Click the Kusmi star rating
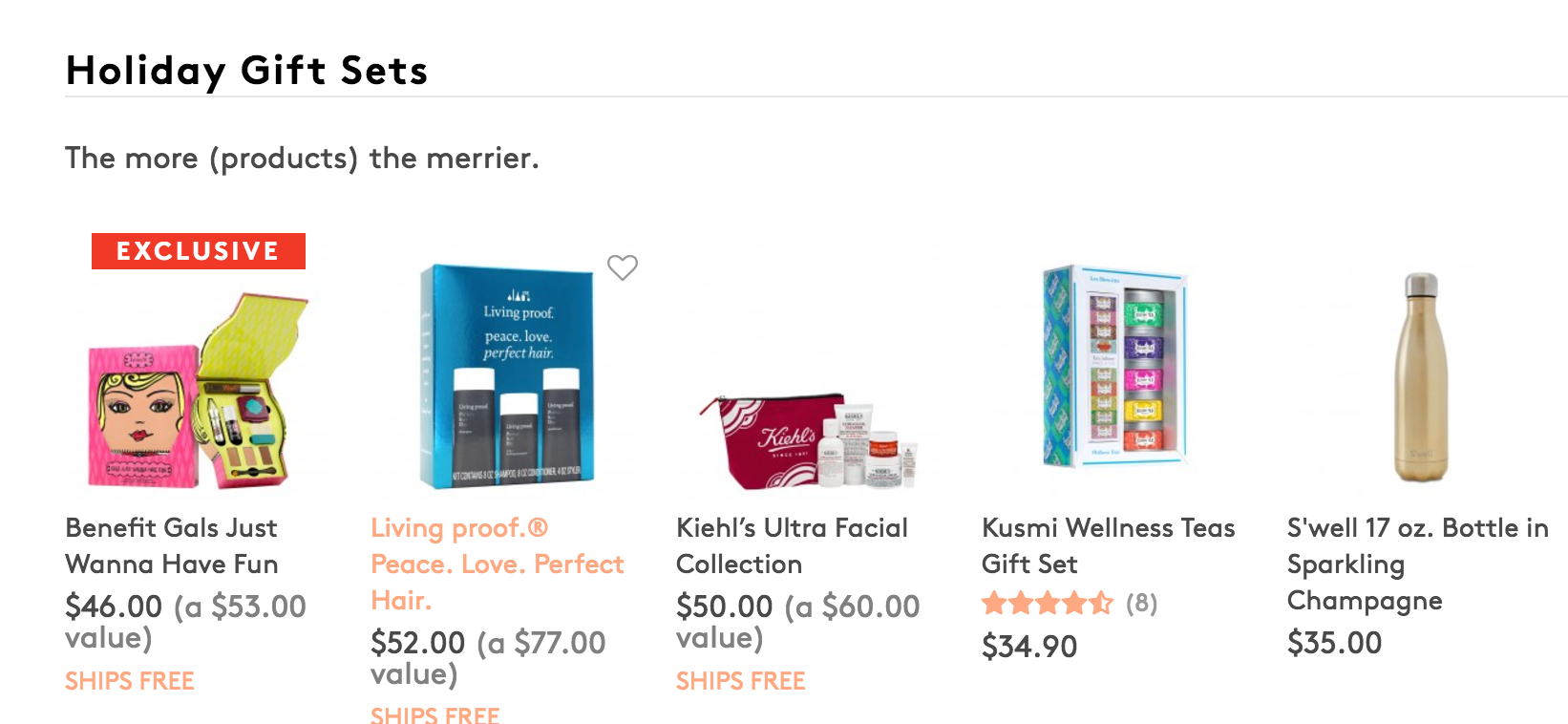Viewport: 1568px width, 724px height. [1048, 604]
